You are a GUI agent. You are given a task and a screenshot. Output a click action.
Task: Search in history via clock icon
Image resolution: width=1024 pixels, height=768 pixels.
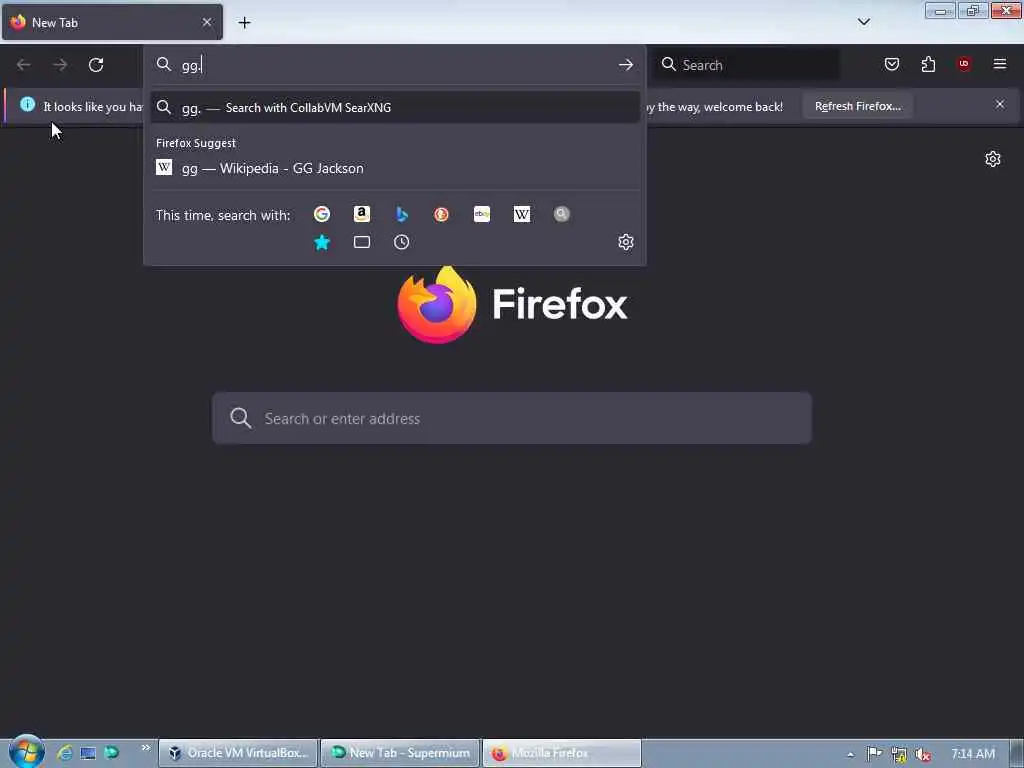[x=402, y=242]
